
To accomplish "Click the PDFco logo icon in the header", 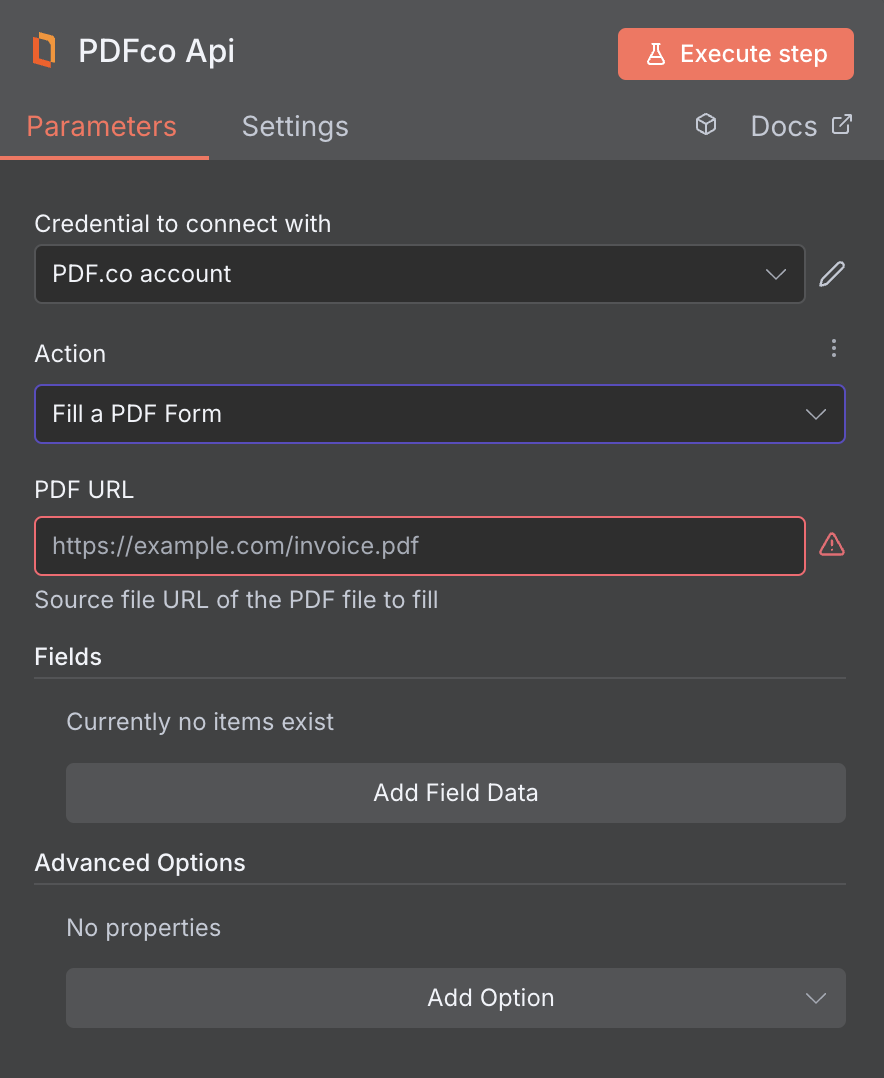I will (44, 49).
